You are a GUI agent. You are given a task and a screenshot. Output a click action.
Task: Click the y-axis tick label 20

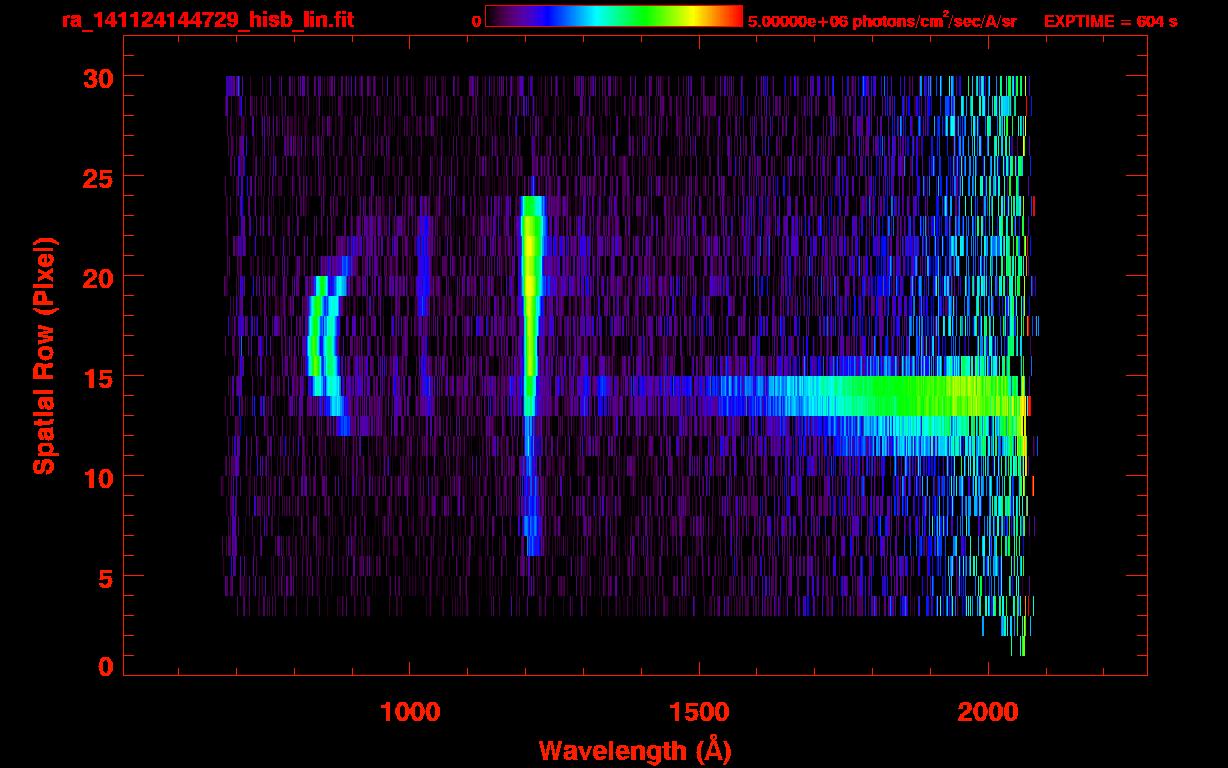[x=98, y=277]
